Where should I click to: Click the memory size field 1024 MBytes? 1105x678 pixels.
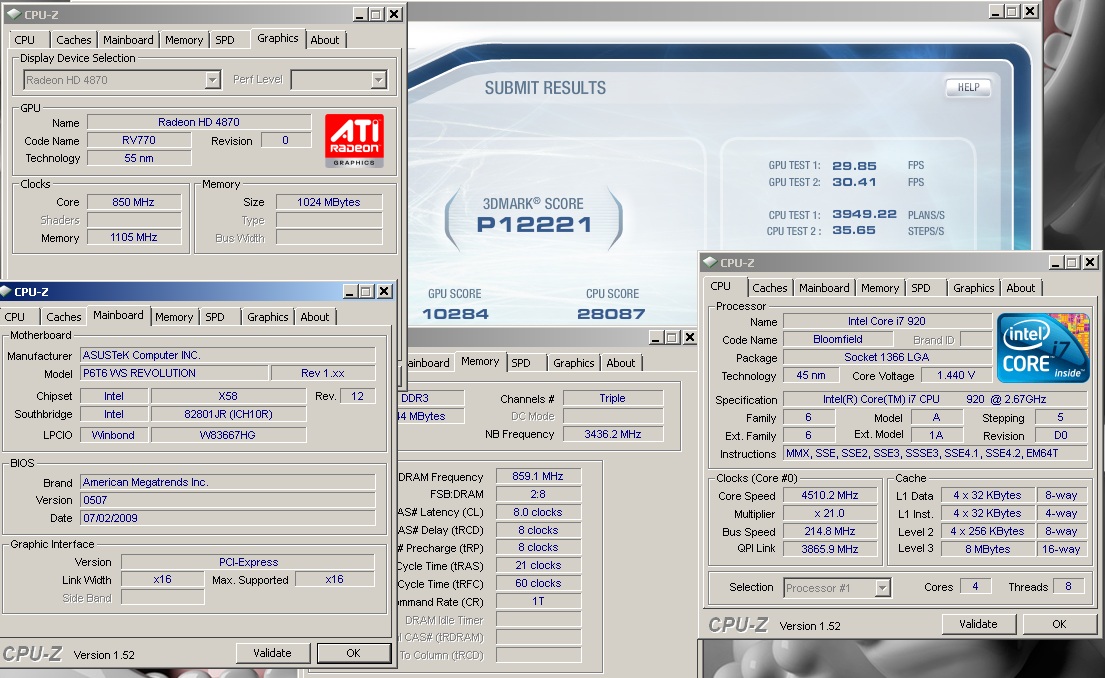pyautogui.click(x=328, y=202)
